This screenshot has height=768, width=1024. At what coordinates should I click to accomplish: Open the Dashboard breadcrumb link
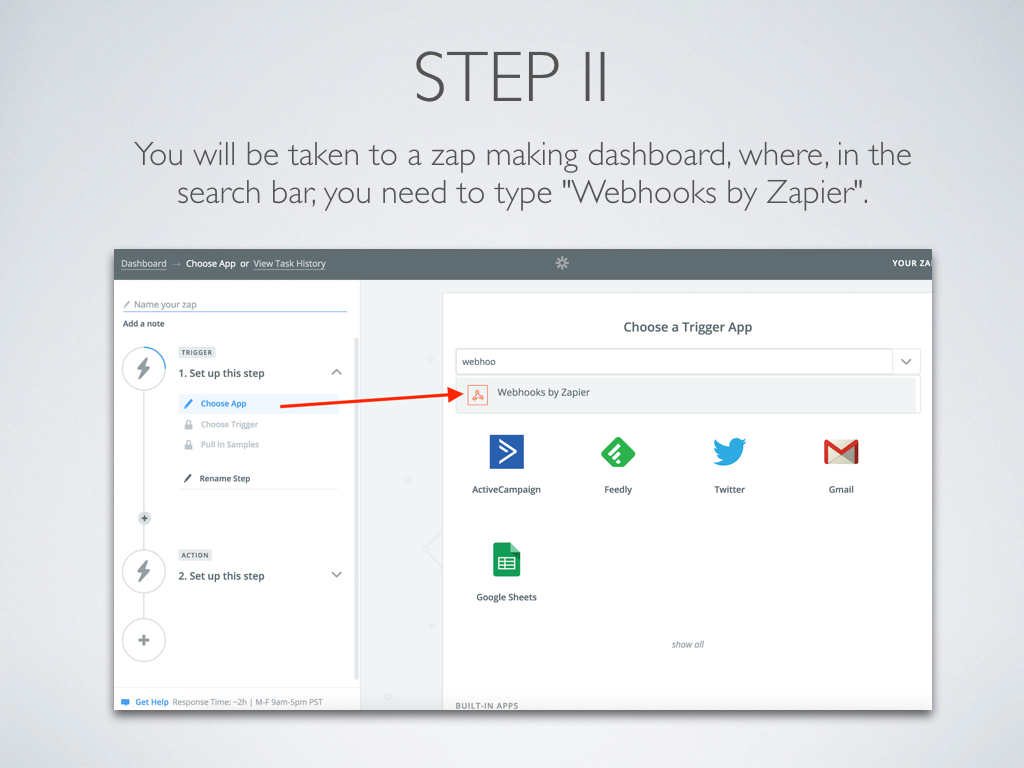pos(144,264)
